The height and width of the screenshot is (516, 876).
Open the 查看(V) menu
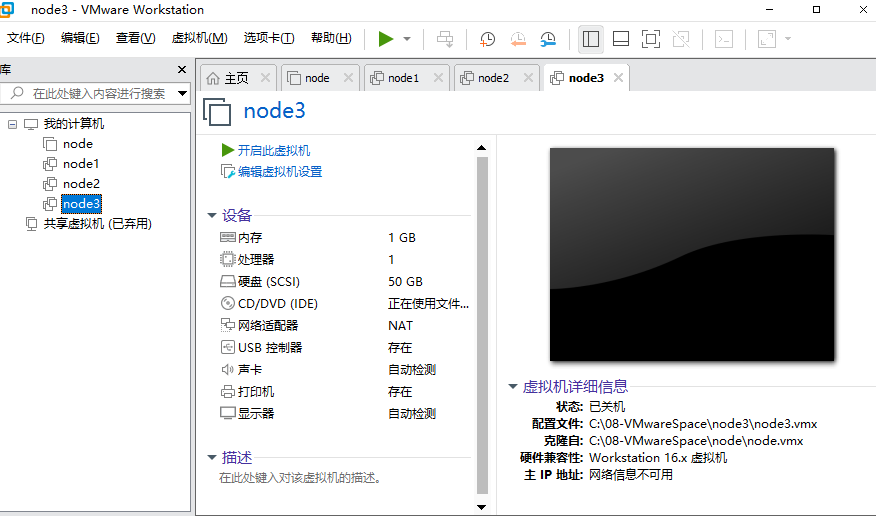click(x=135, y=38)
